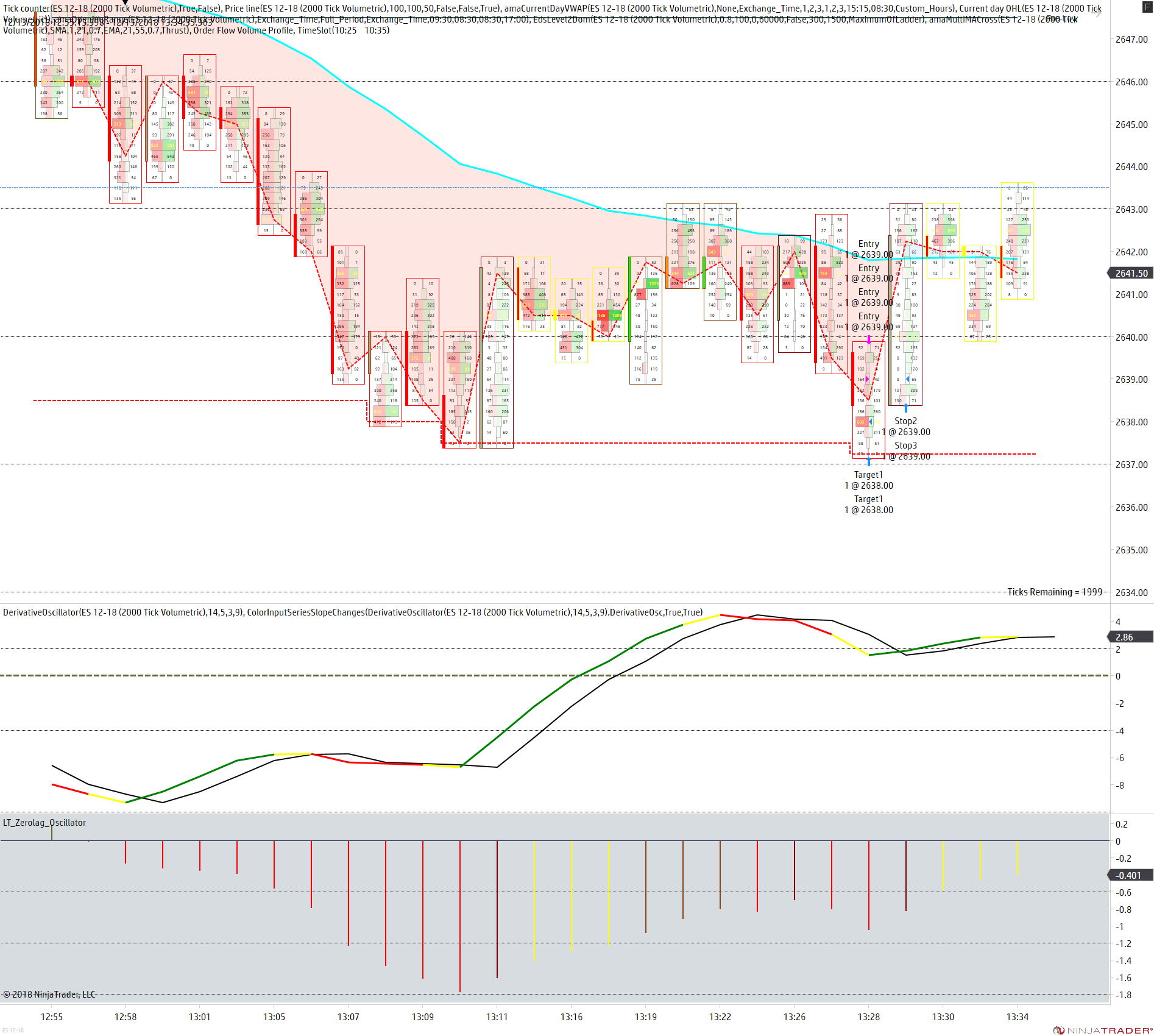
Task: Click the magenta triangle beside volume 164
Action: [x=867, y=379]
